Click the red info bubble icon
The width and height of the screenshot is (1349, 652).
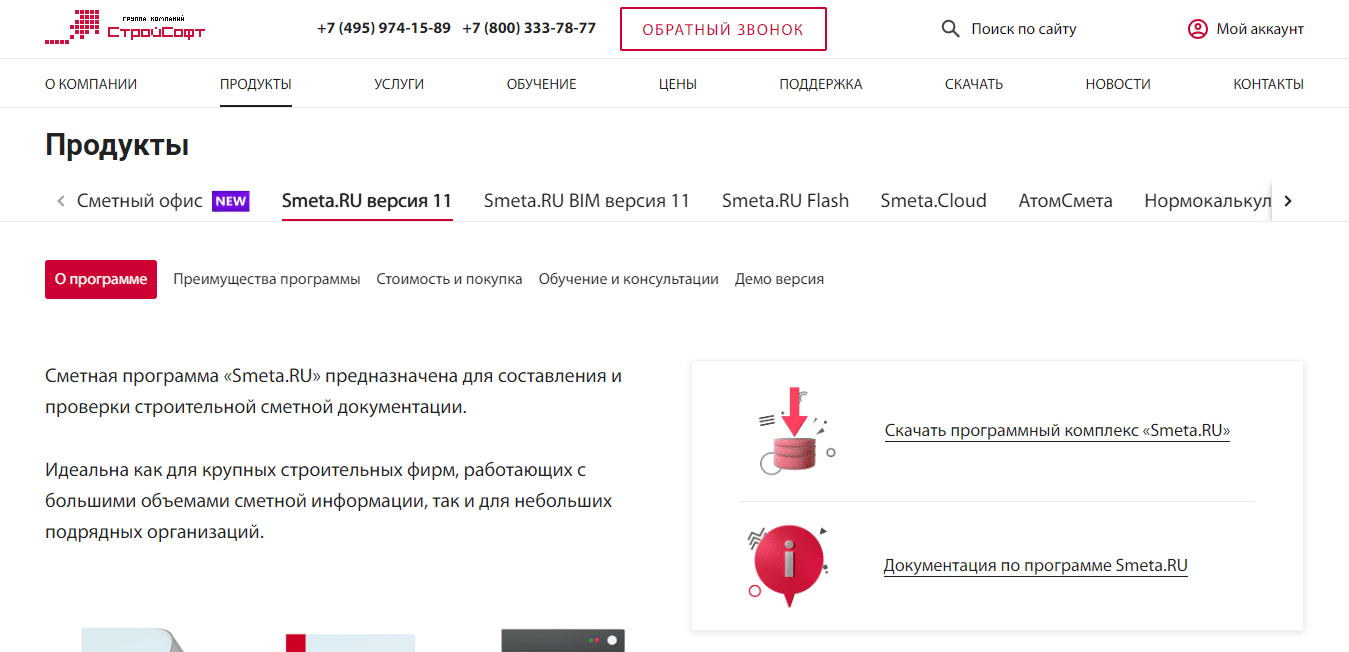tap(789, 566)
